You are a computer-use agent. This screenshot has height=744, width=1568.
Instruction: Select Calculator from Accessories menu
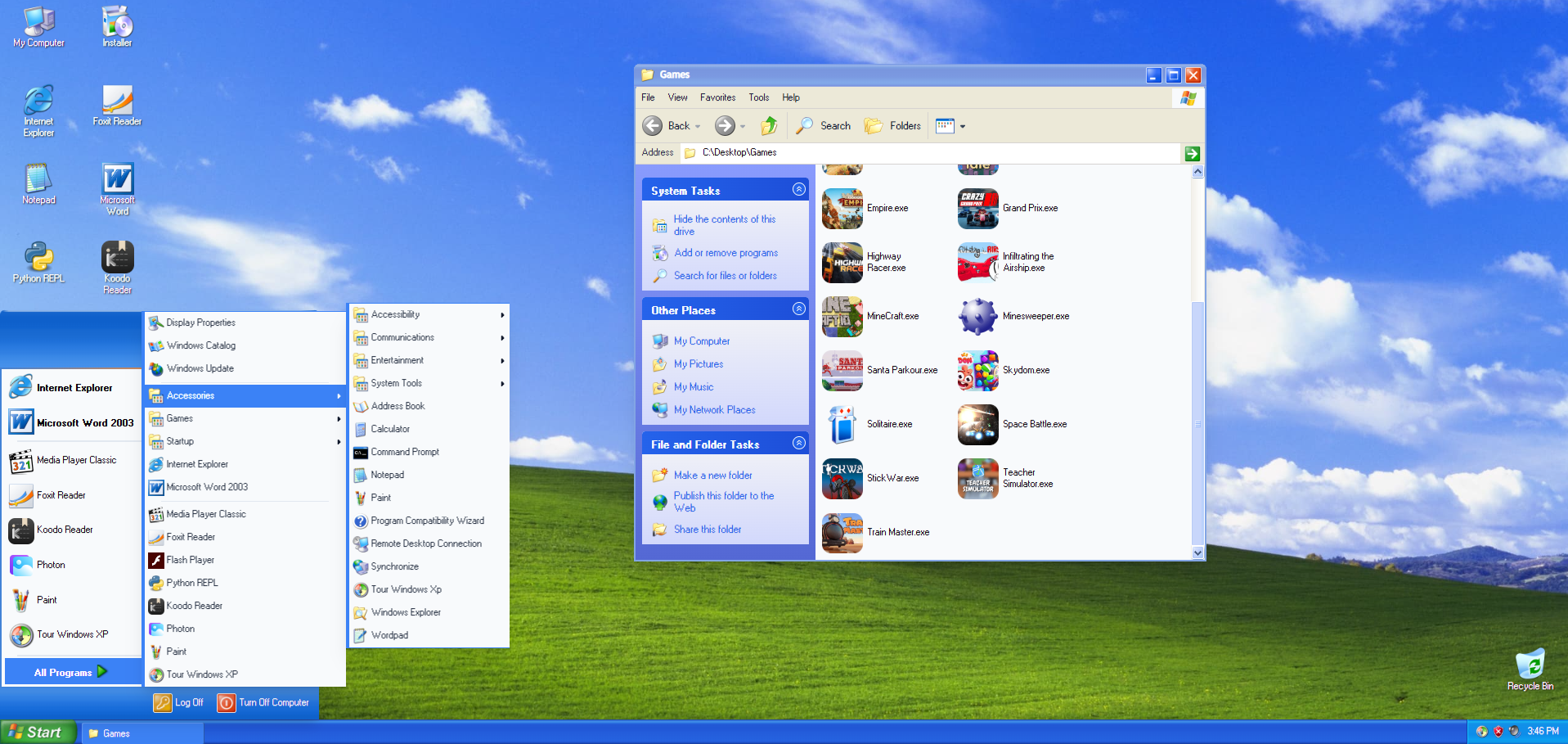[390, 429]
